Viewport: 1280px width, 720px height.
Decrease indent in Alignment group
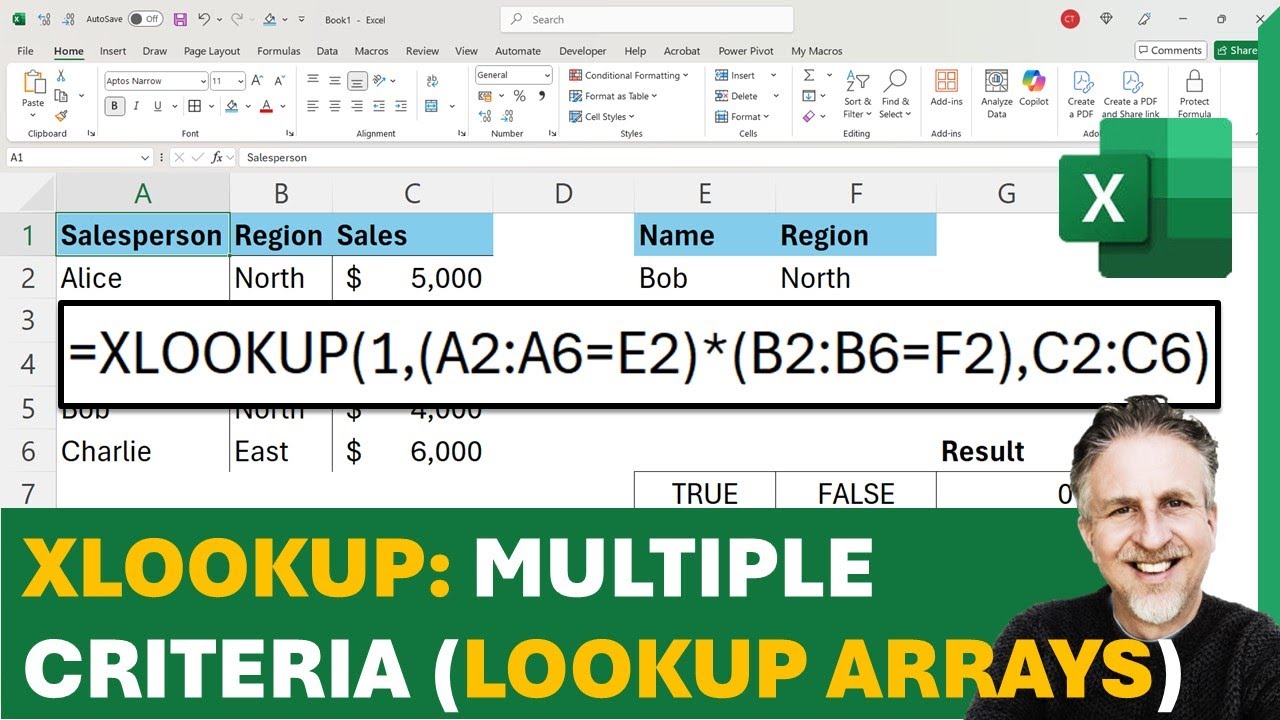pos(380,106)
